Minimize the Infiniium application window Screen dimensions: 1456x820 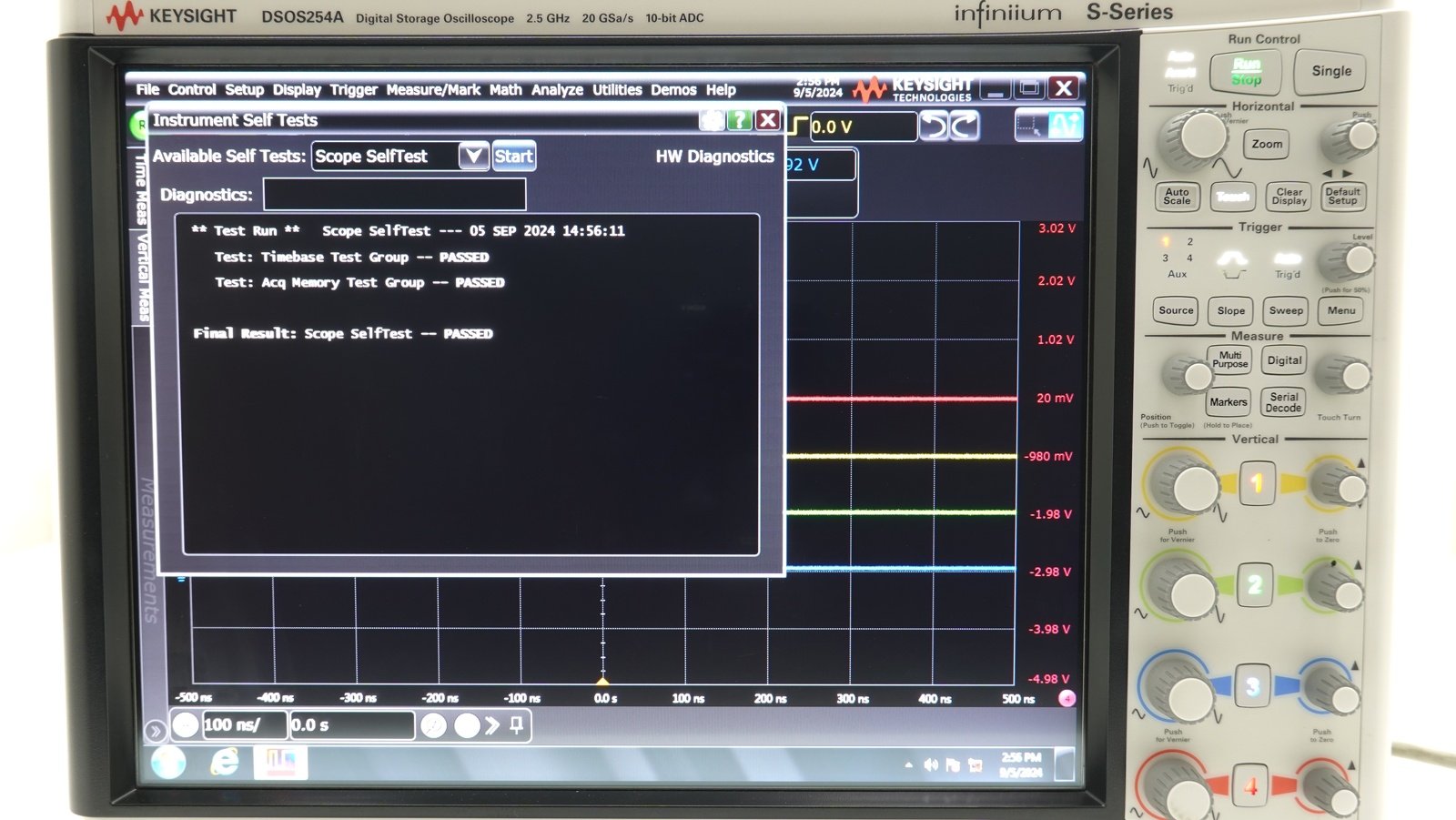tap(996, 89)
